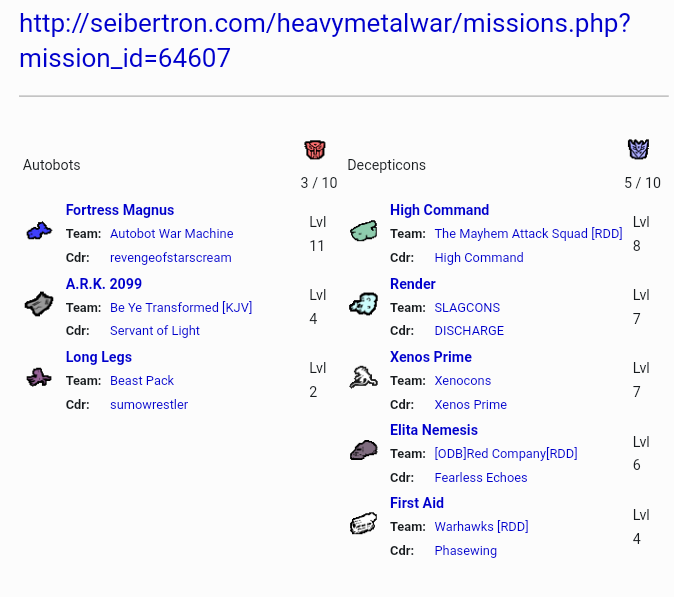Click the Render character icon
Viewport: 674px width, 597px height.
point(363,304)
